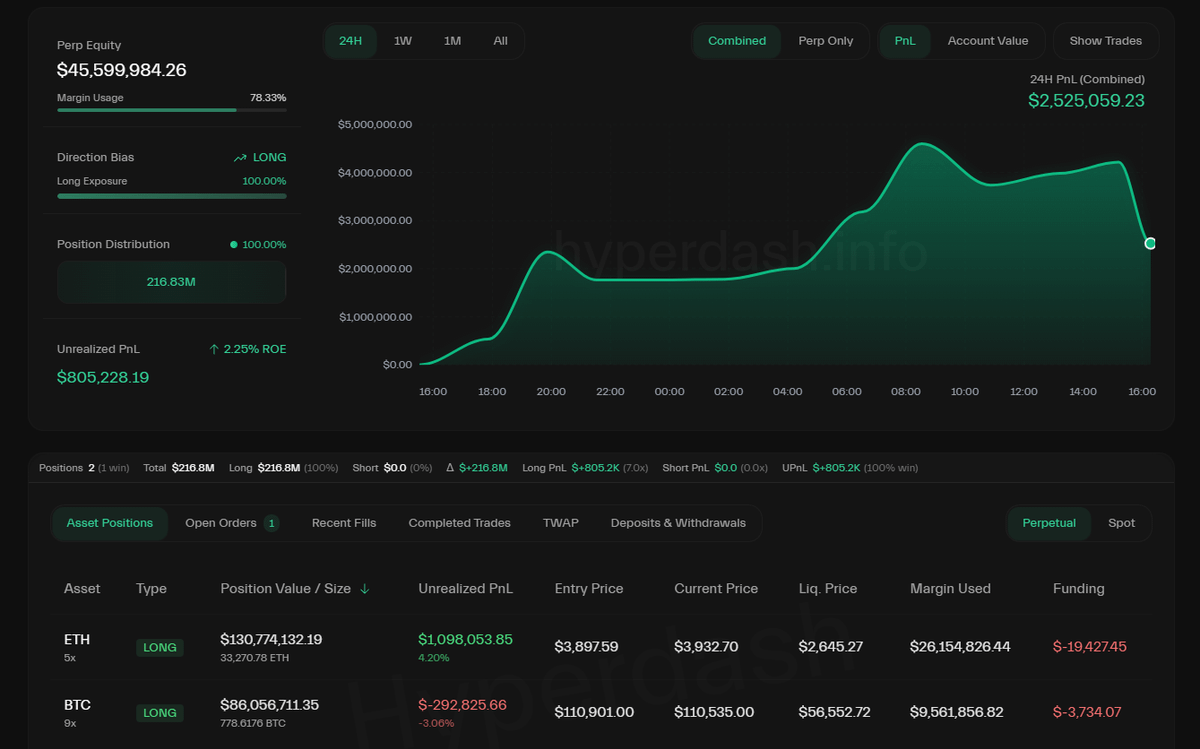Click the 16:00 timestamp on the chart axis
This screenshot has height=749, width=1200.
433,391
